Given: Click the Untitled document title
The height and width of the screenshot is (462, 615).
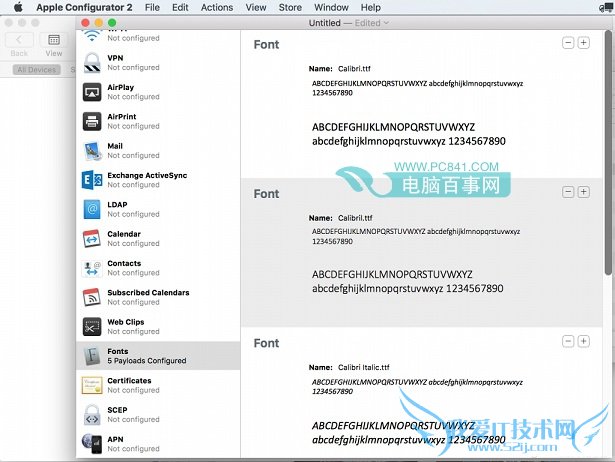Looking at the screenshot, I should point(324,23).
